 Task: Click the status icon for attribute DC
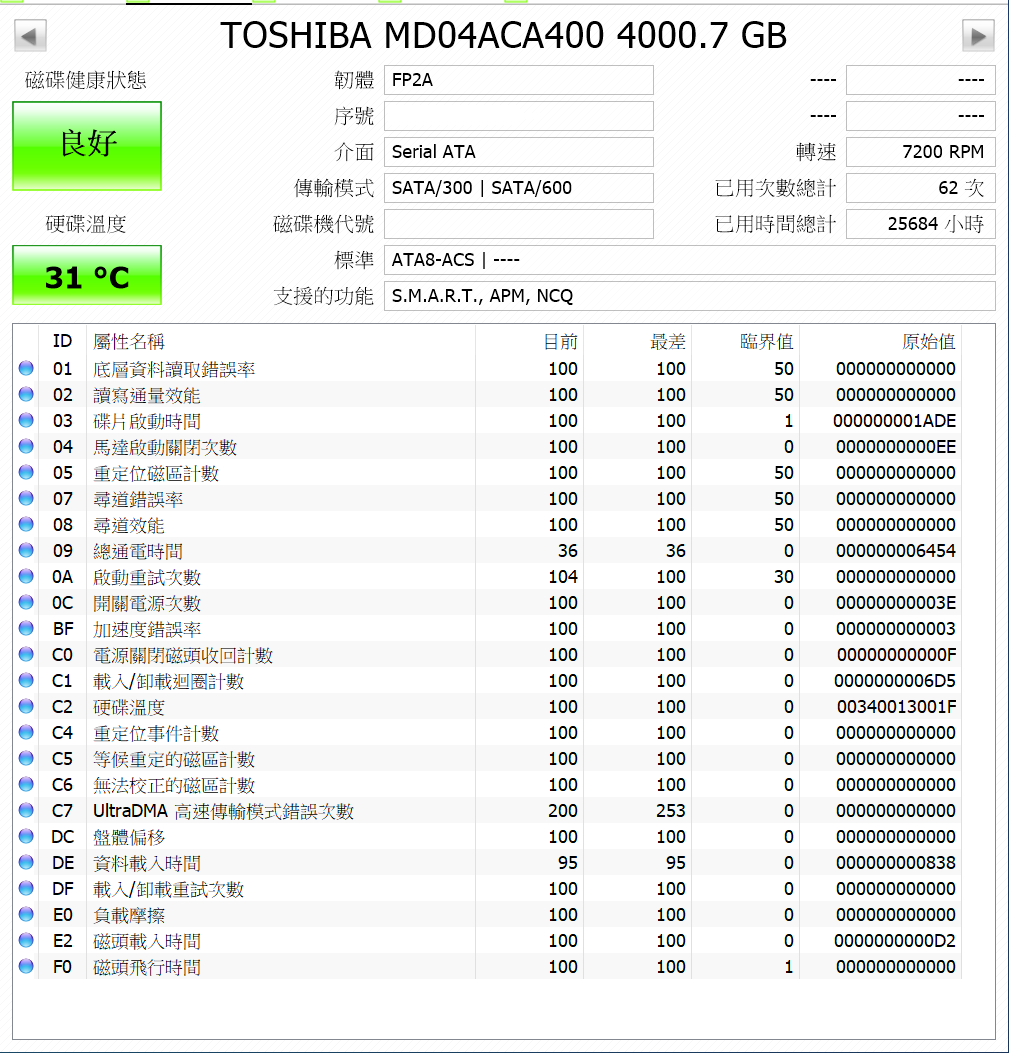[x=26, y=836]
